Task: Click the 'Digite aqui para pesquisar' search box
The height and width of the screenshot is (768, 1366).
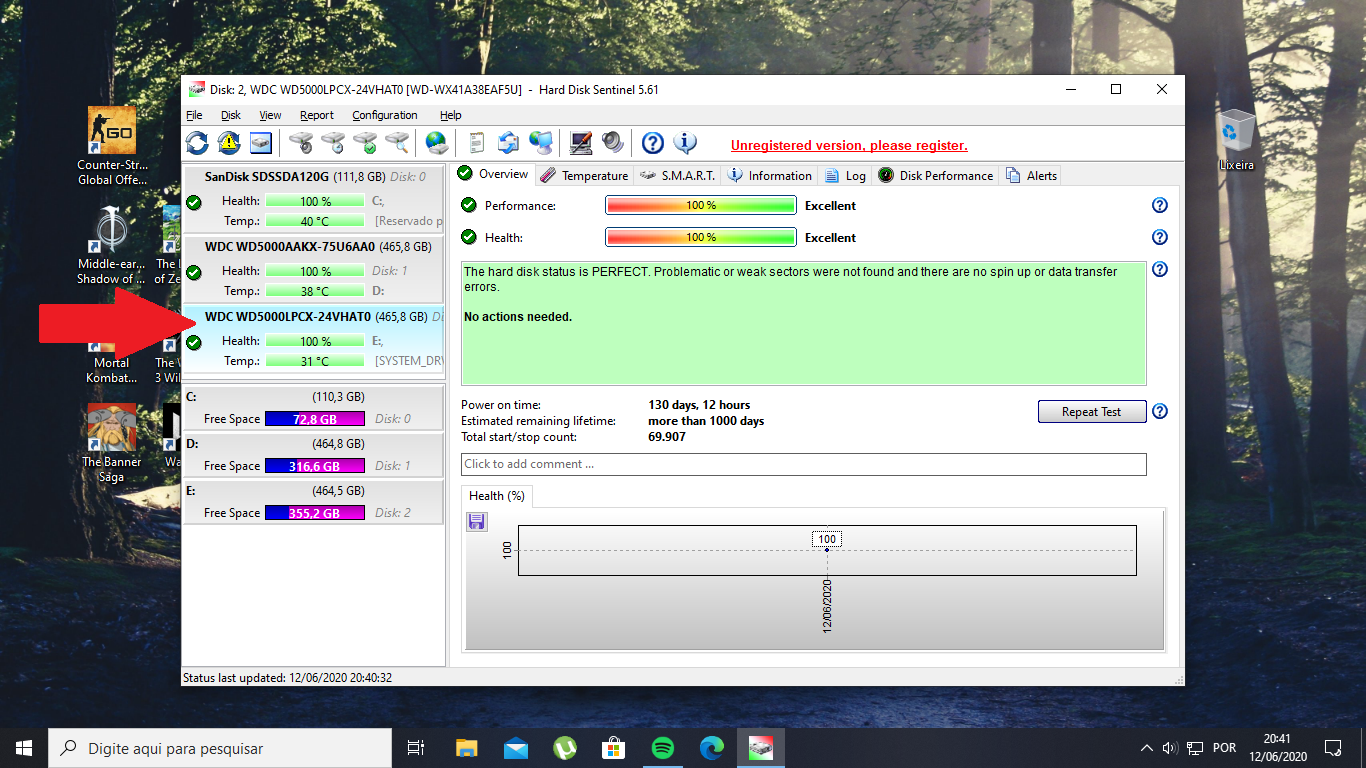Action: tap(220, 748)
